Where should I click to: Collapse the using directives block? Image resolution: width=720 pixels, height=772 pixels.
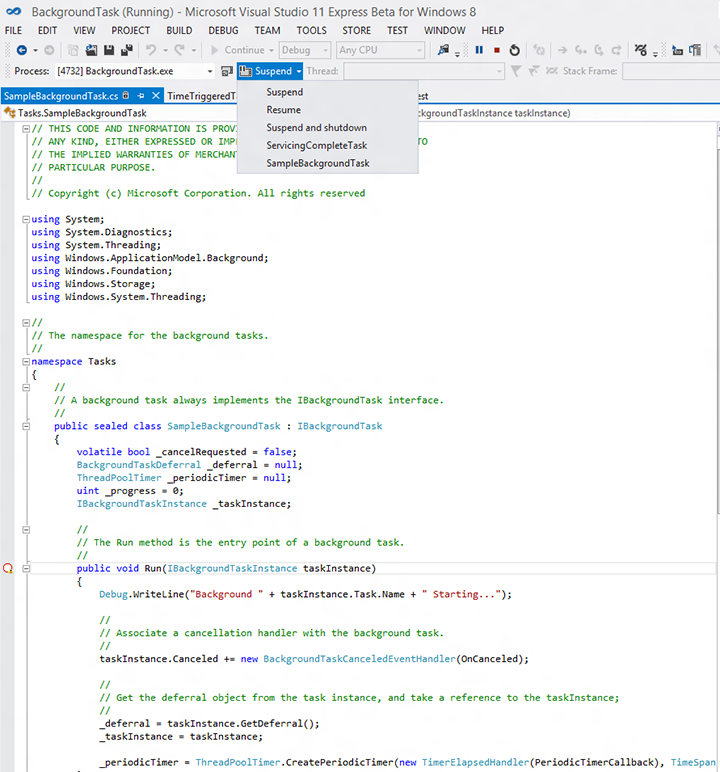26,219
